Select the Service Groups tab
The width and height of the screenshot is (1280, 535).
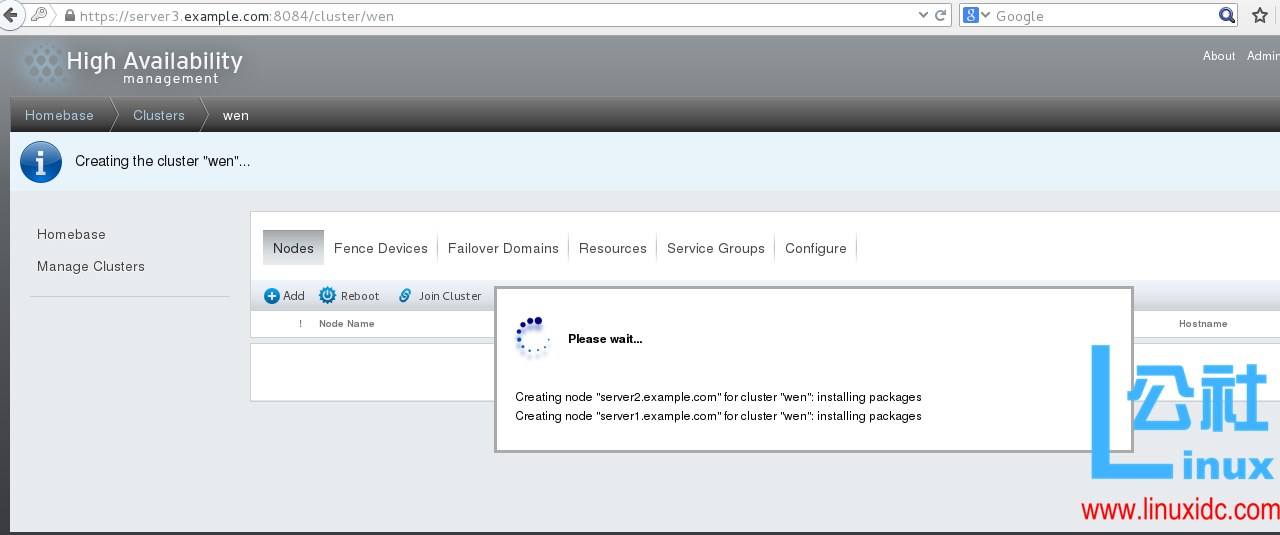click(x=715, y=248)
